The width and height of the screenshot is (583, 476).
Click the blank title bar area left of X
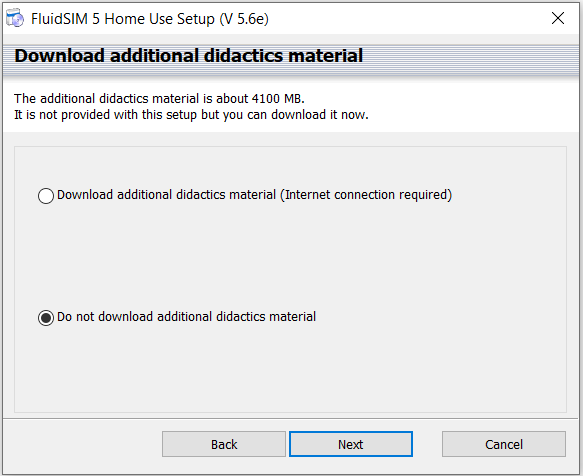(407, 19)
